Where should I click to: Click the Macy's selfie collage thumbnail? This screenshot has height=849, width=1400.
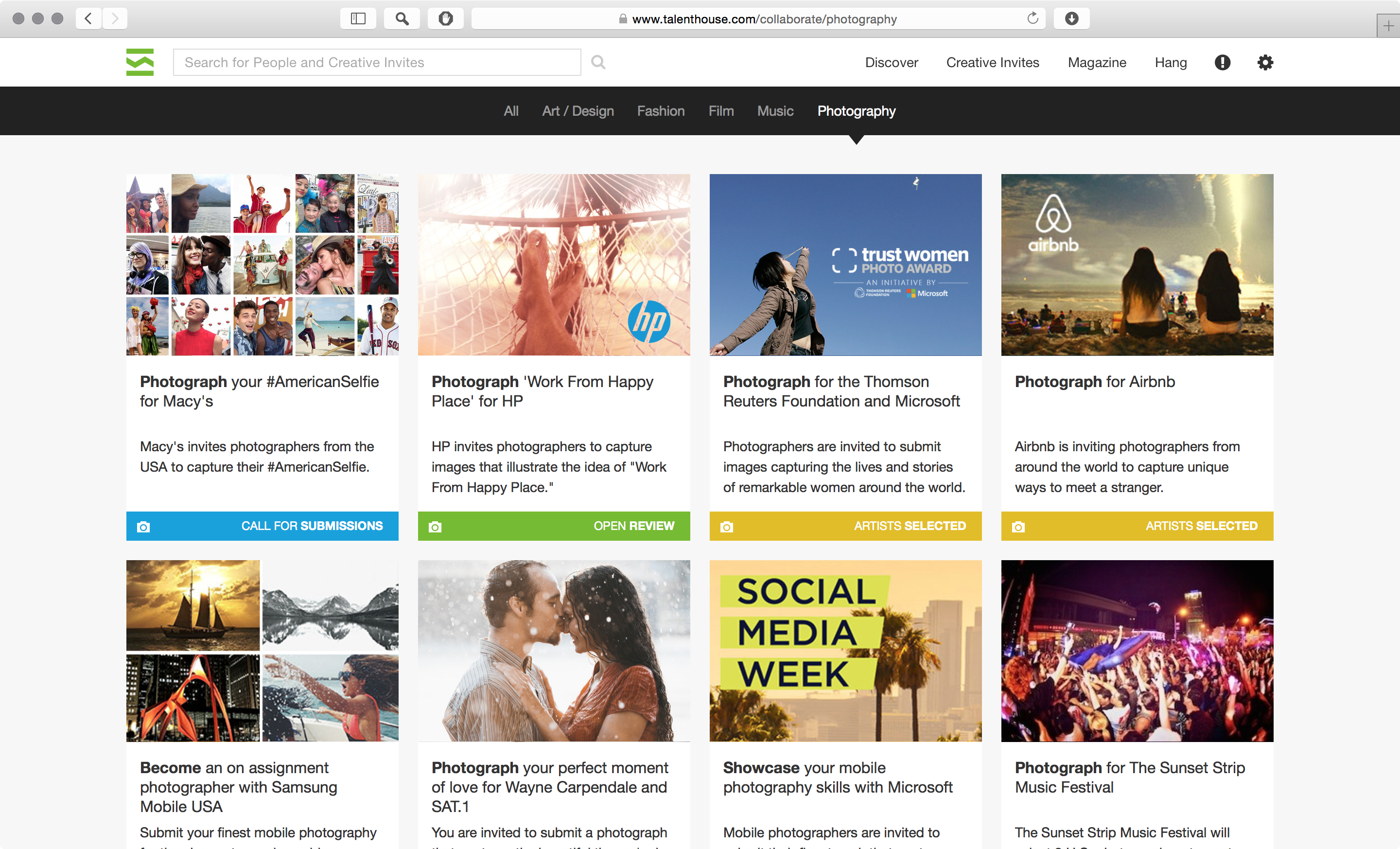(x=262, y=265)
